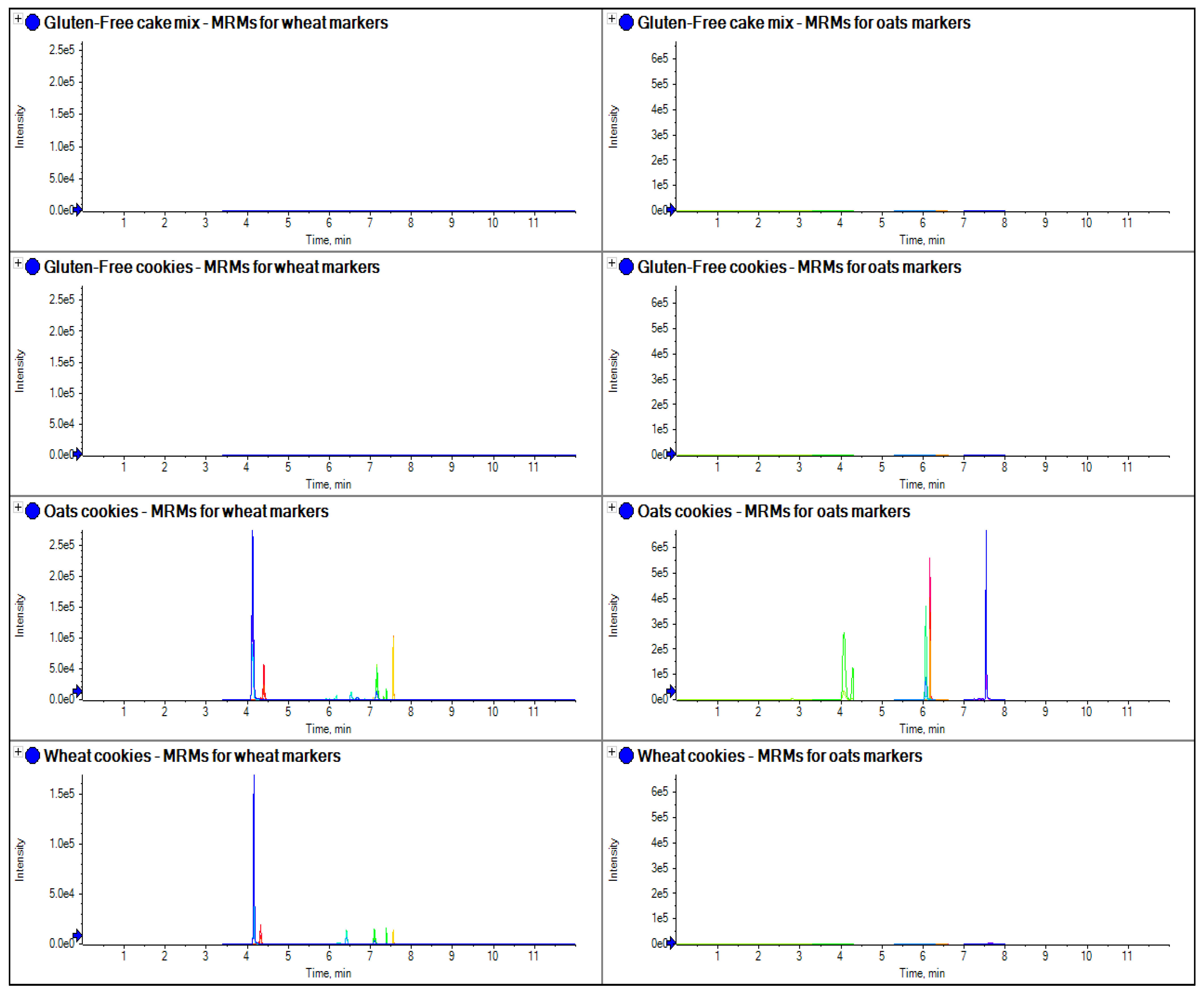Image resolution: width=1204 pixels, height=994 pixels.
Task: Click baseline arrow marker in Wheat cookies wheat chromatogram
Action: coord(77,935)
